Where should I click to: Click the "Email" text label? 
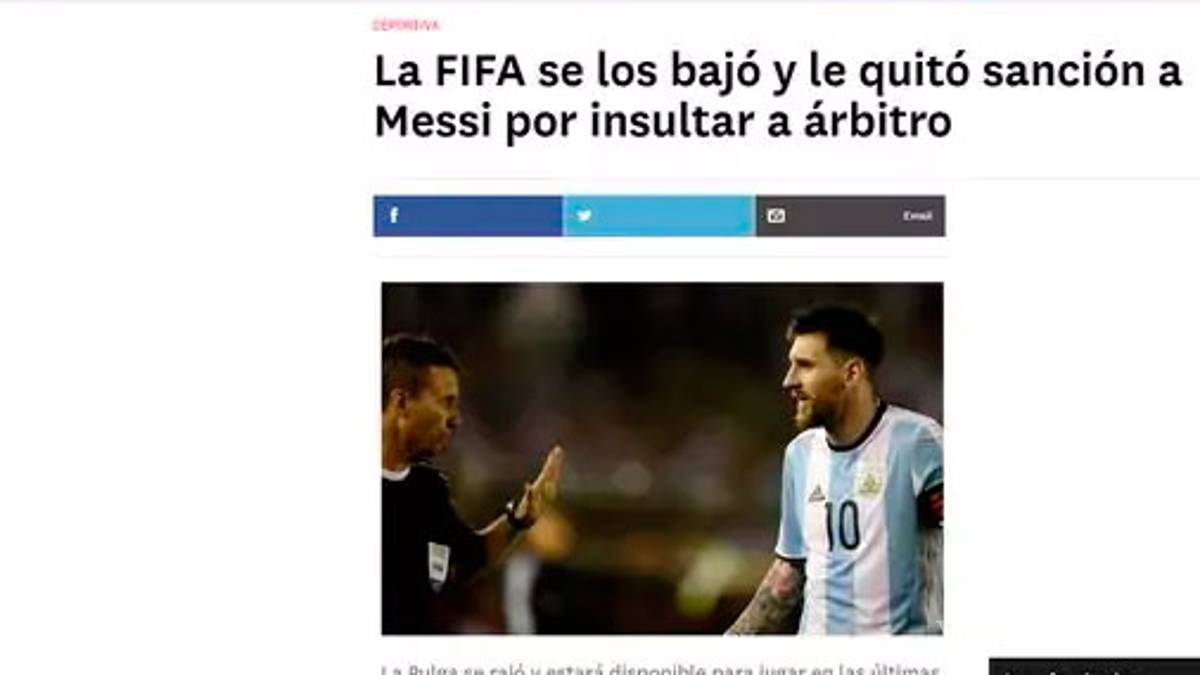point(917,216)
